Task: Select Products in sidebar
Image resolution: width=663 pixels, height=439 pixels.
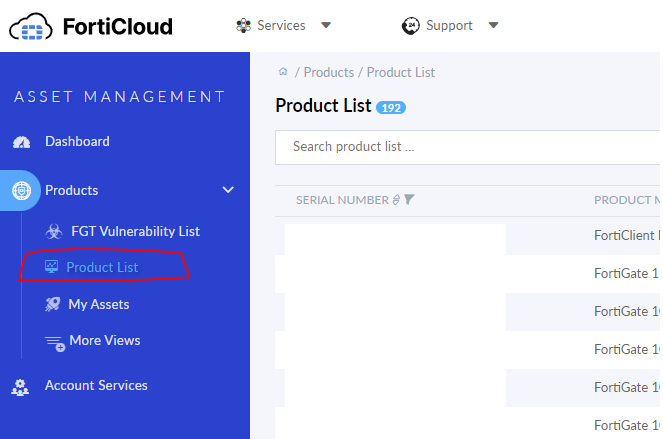Action: 71,190
